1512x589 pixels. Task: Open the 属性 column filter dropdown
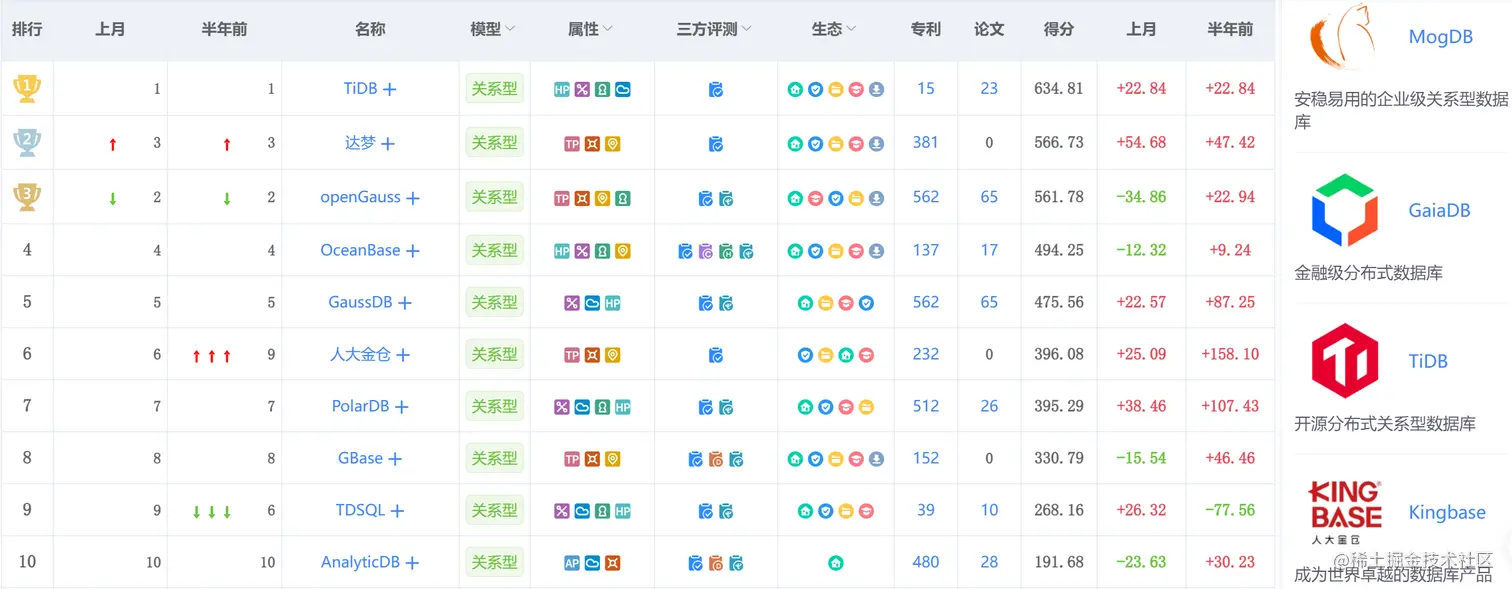click(x=608, y=30)
